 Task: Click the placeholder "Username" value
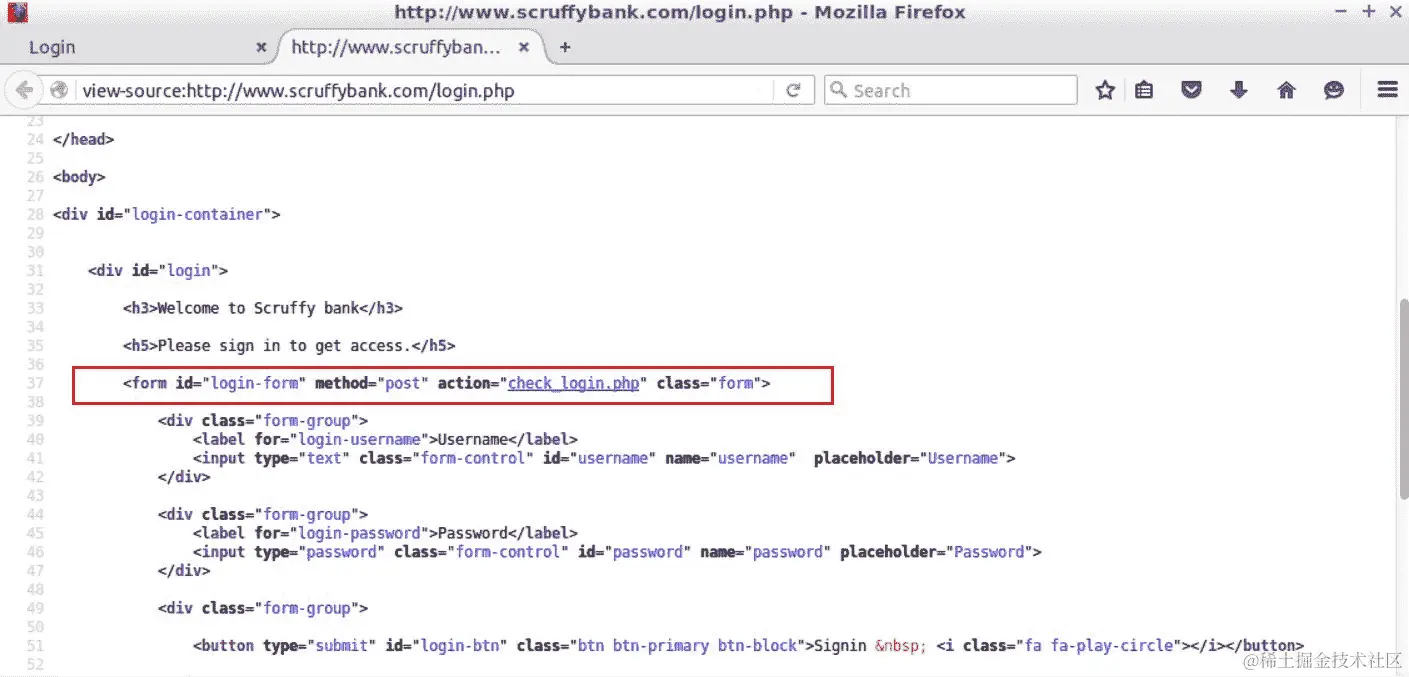pos(963,458)
